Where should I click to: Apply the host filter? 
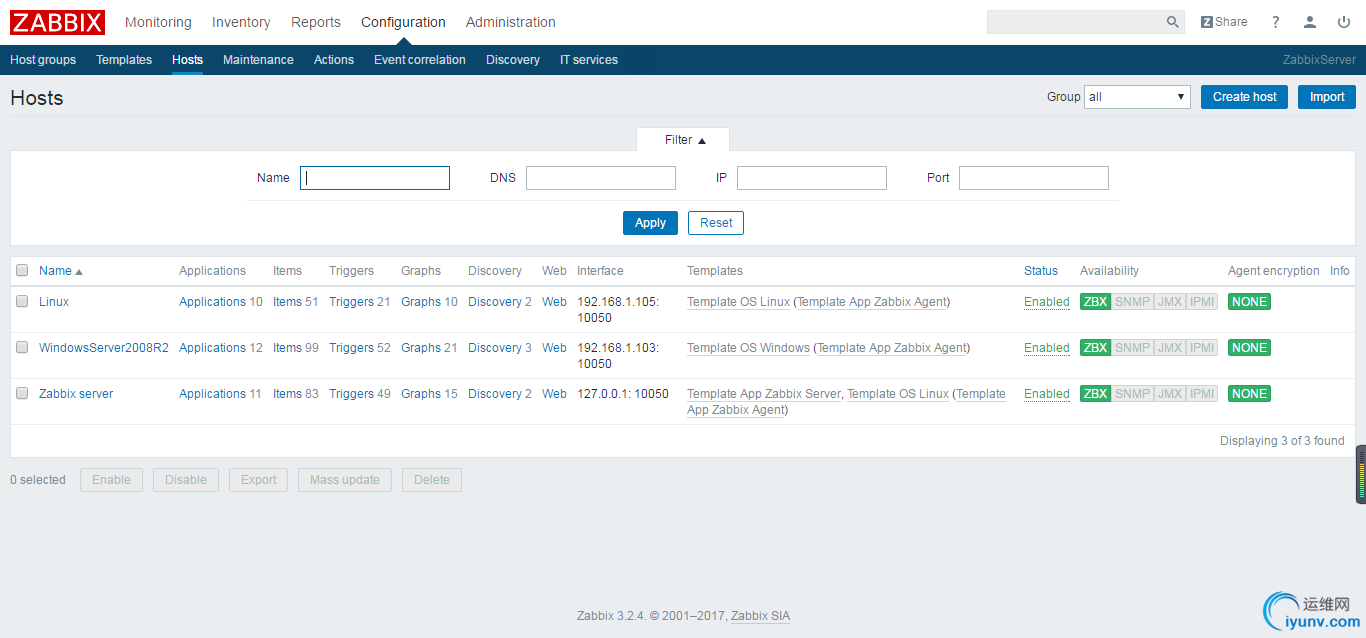650,223
